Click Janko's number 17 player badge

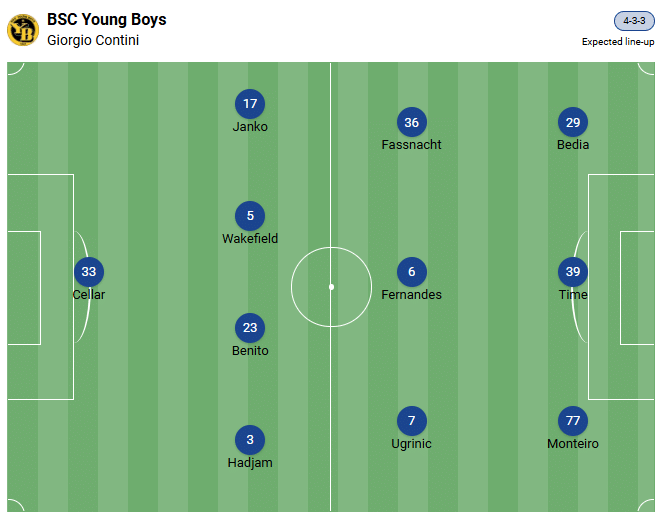pos(250,104)
